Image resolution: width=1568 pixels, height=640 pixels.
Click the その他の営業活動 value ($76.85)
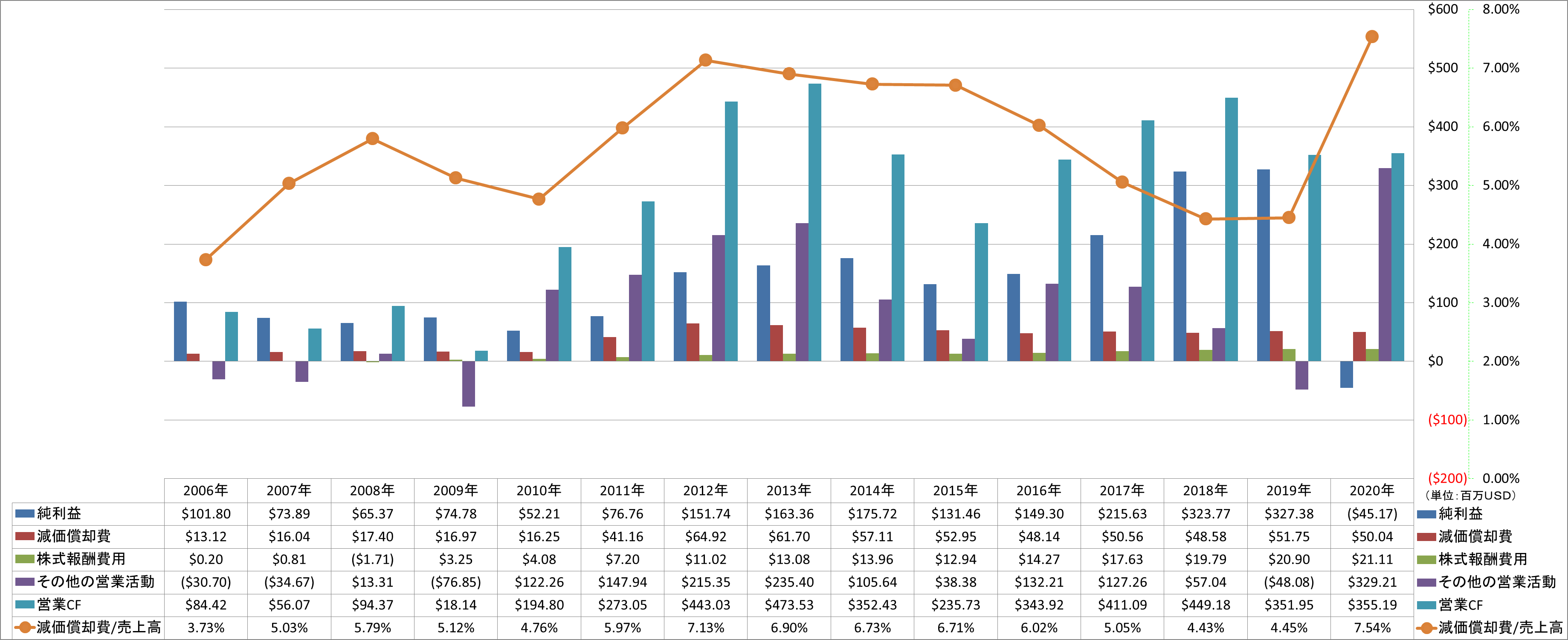pos(455,582)
